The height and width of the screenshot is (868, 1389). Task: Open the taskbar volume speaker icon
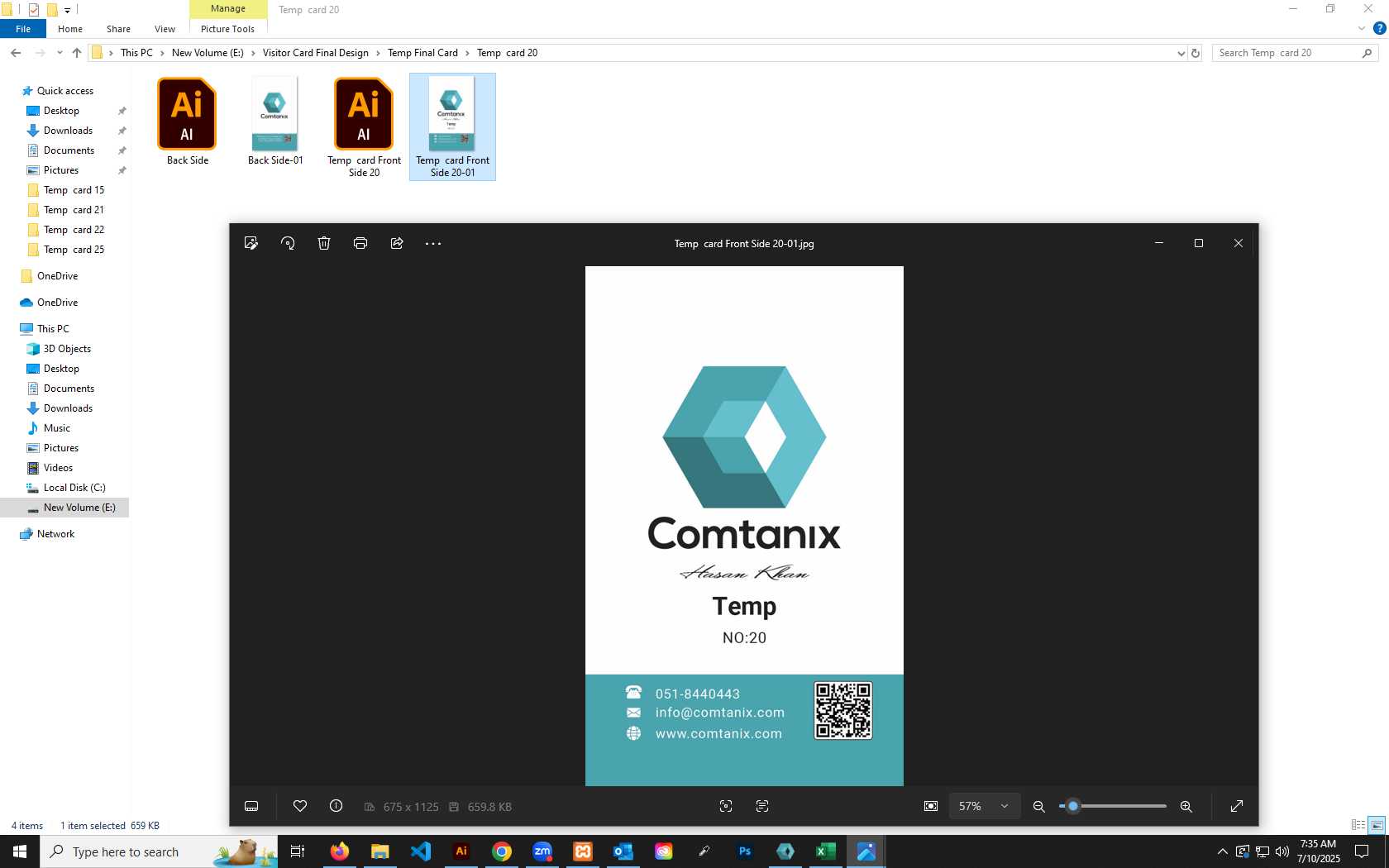(1282, 851)
